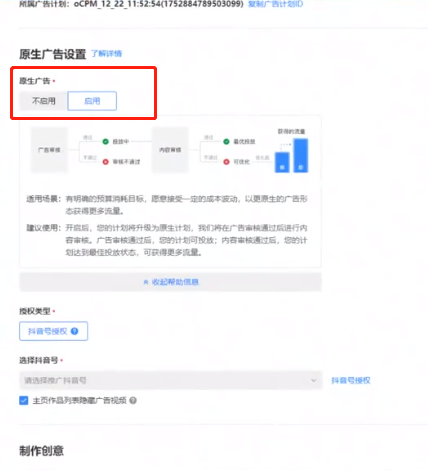
Task: Click the red 可优化 status icon
Action: click(226, 162)
